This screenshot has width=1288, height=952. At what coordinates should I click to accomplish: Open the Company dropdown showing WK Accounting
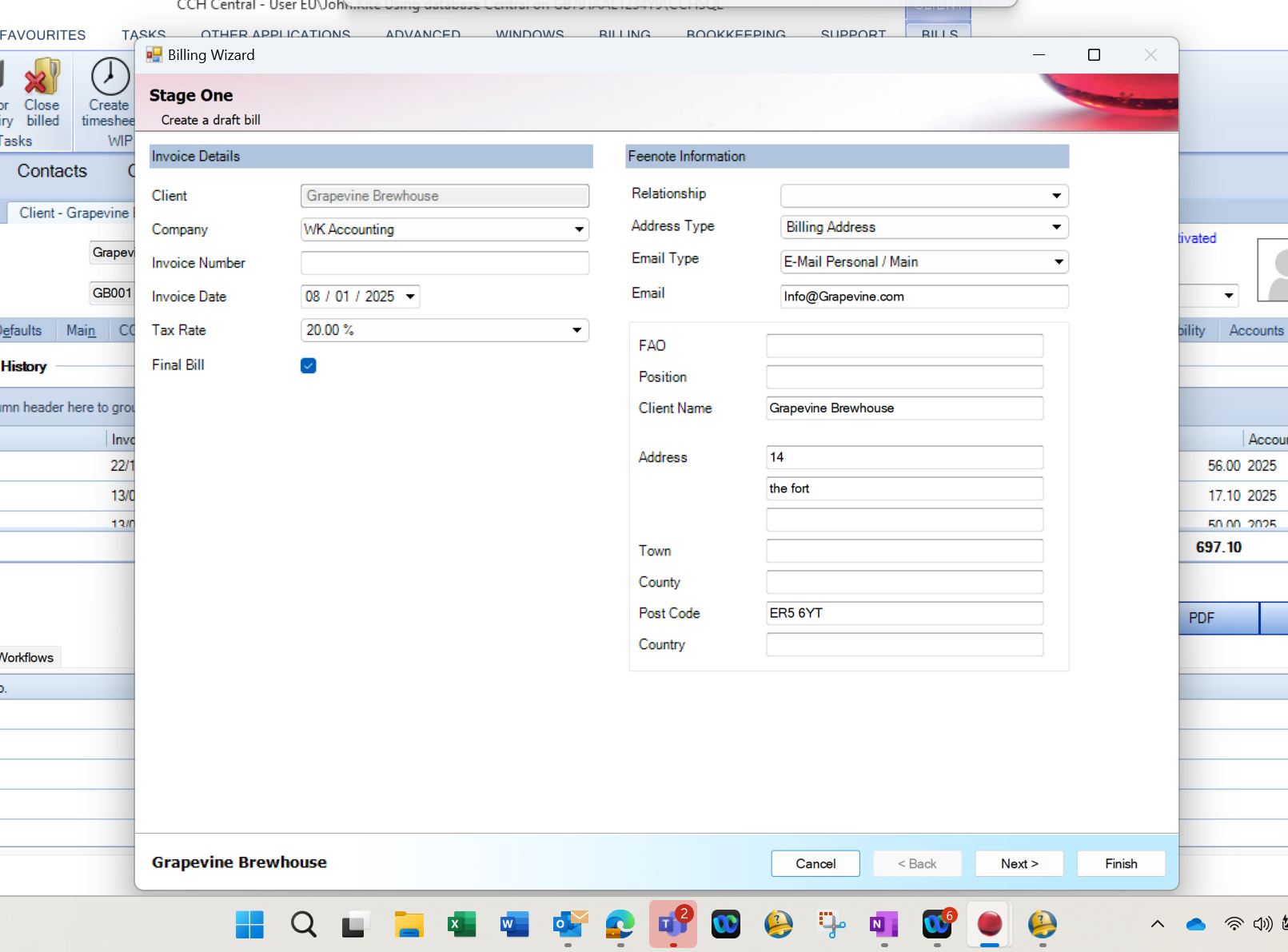tap(578, 229)
